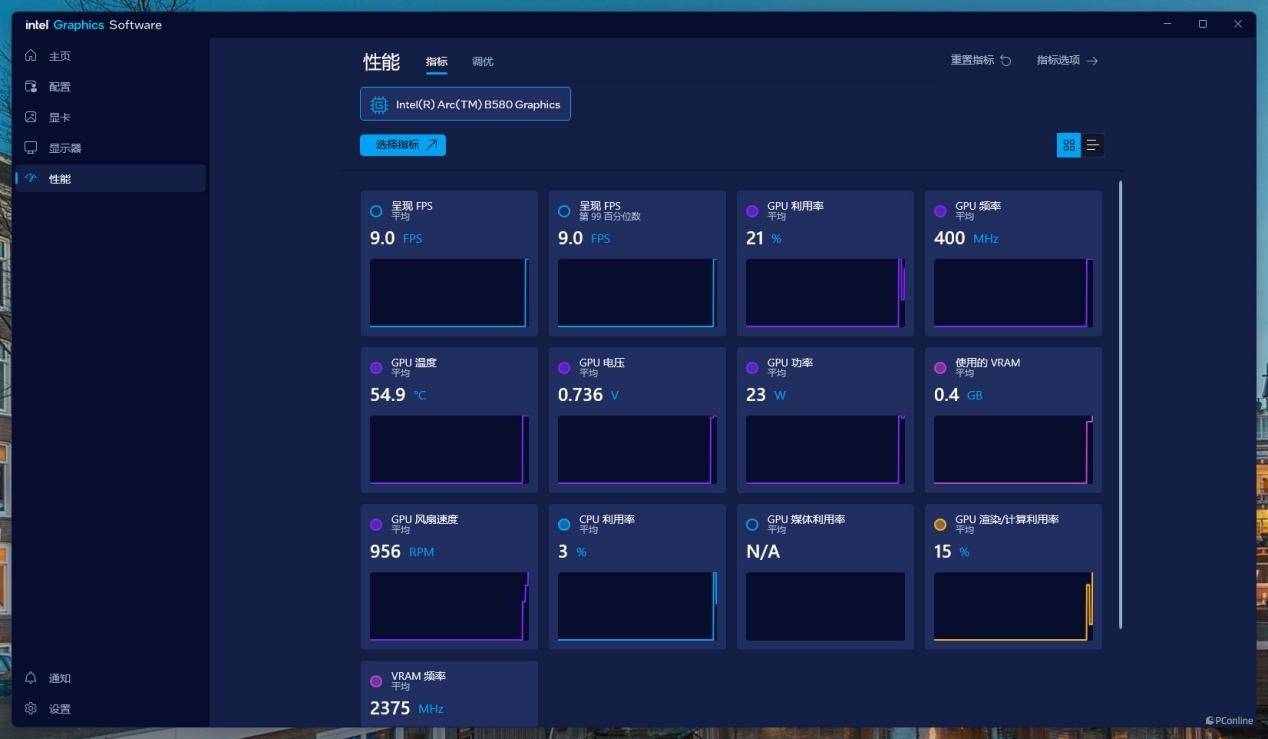Click the 使用的 VRAM graph

1013,450
